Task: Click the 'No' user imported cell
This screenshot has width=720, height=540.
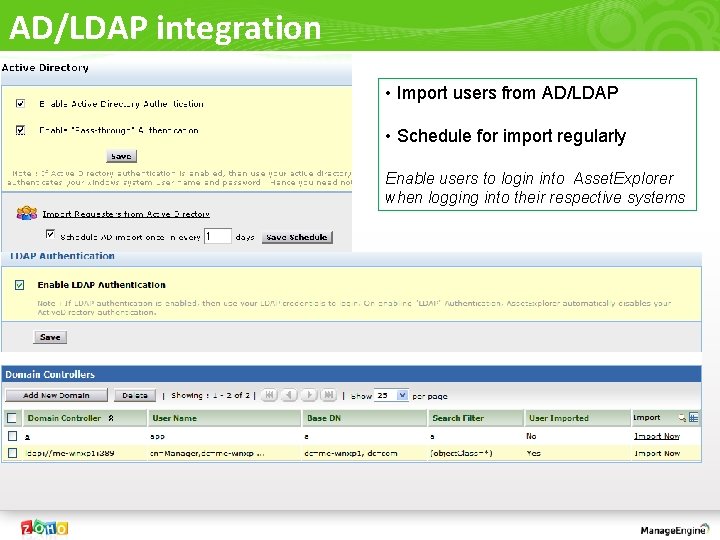Action: pyautogui.click(x=531, y=436)
